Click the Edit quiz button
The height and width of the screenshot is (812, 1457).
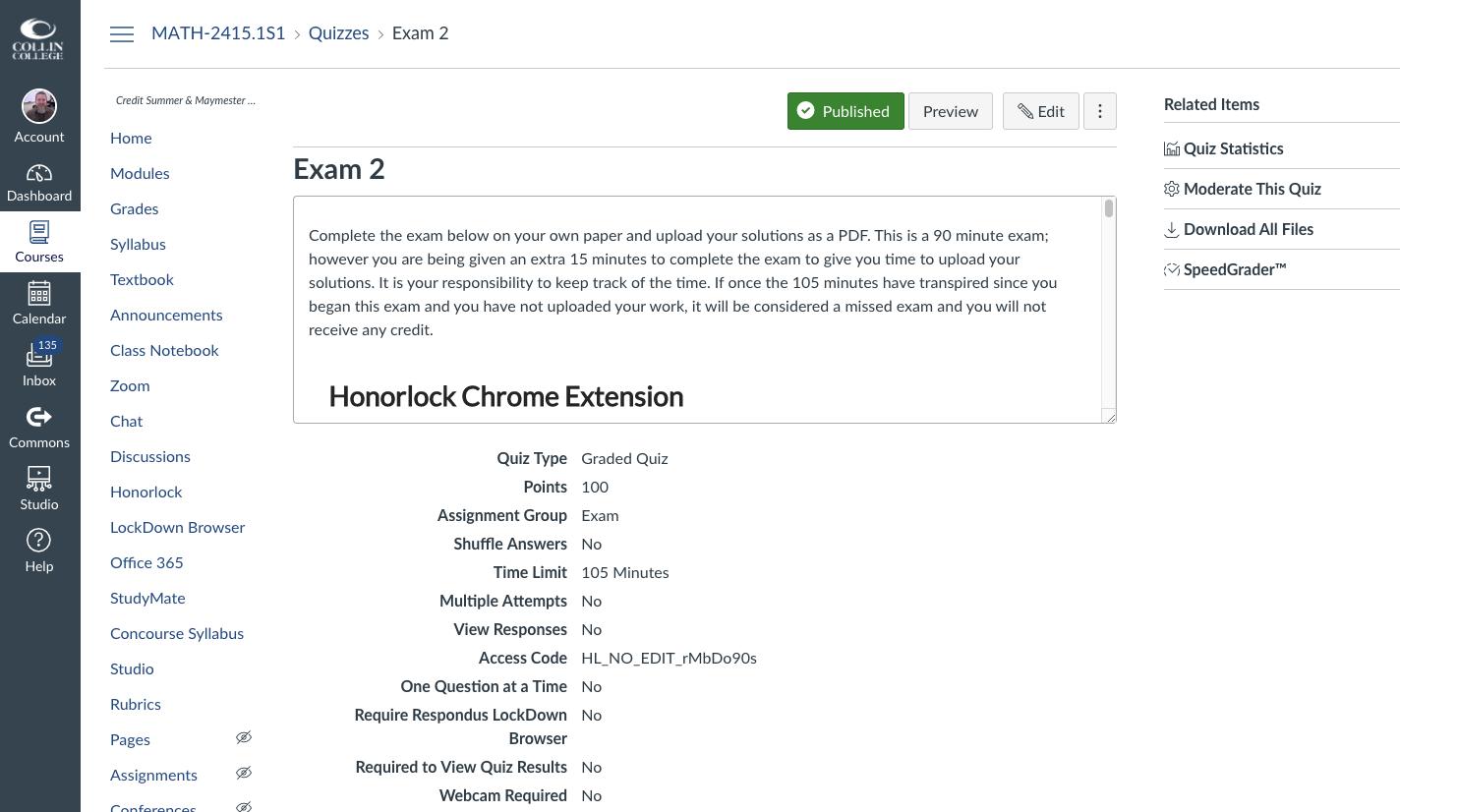point(1040,111)
